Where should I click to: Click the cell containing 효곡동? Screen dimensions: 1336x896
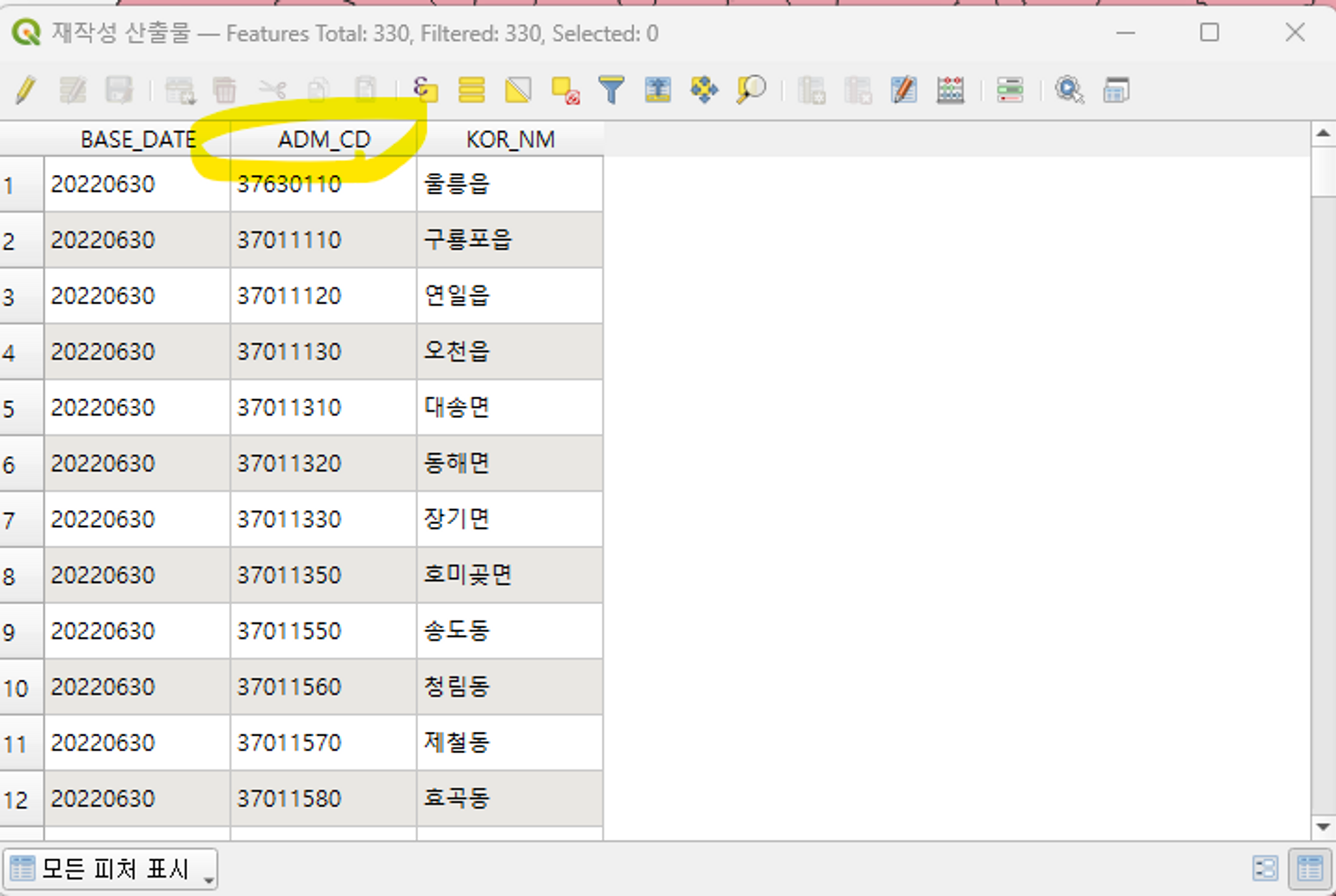pyautogui.click(x=510, y=799)
